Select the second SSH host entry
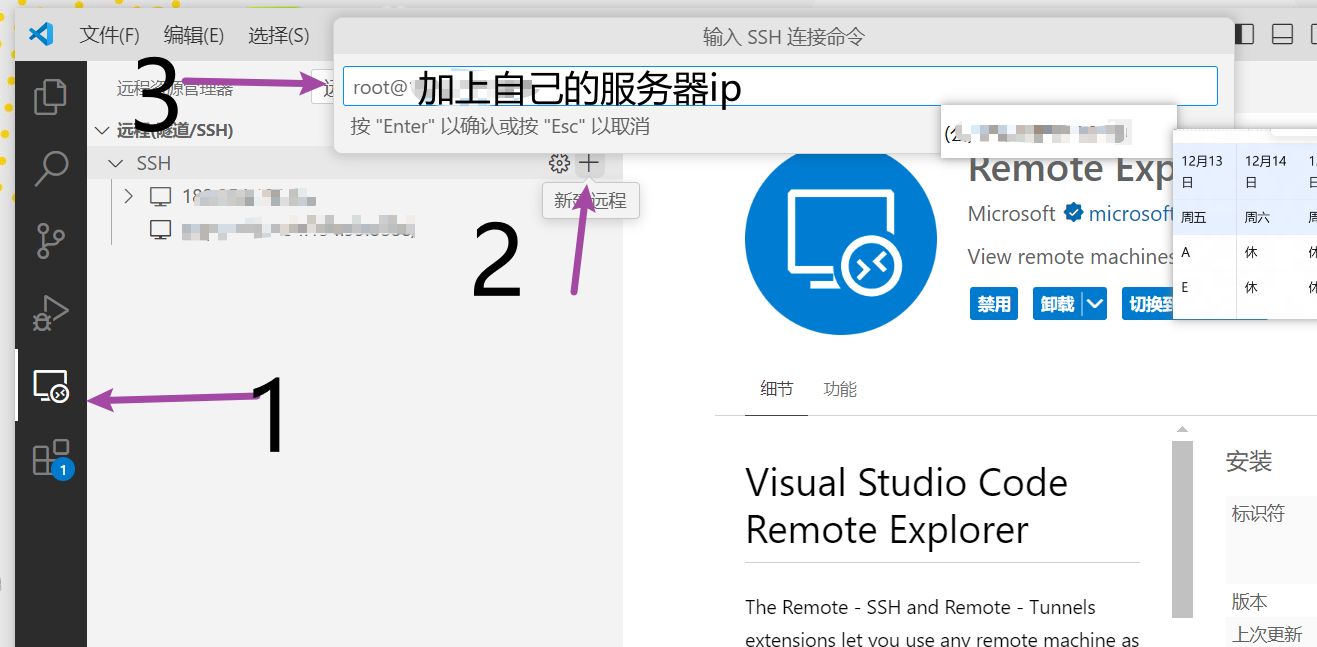Viewport: 1317px width, 647px height. point(297,229)
